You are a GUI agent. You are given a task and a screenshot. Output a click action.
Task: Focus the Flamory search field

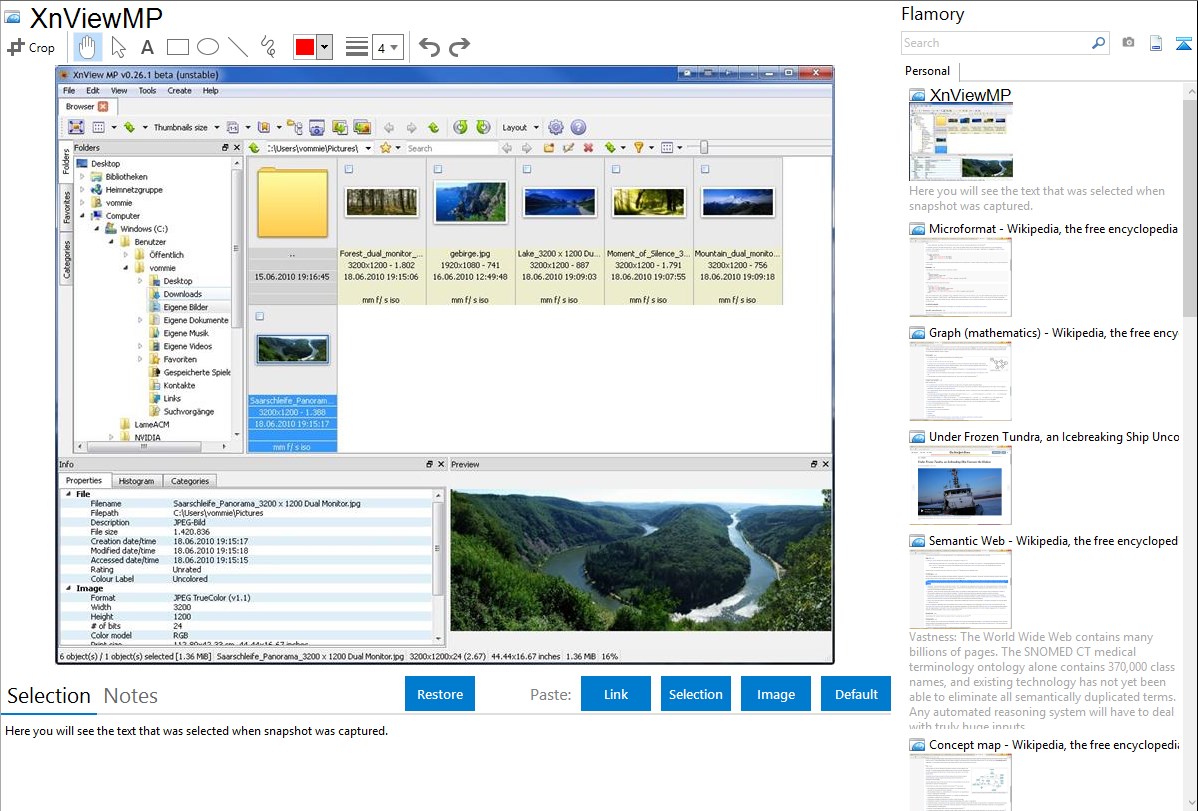[x=996, y=43]
